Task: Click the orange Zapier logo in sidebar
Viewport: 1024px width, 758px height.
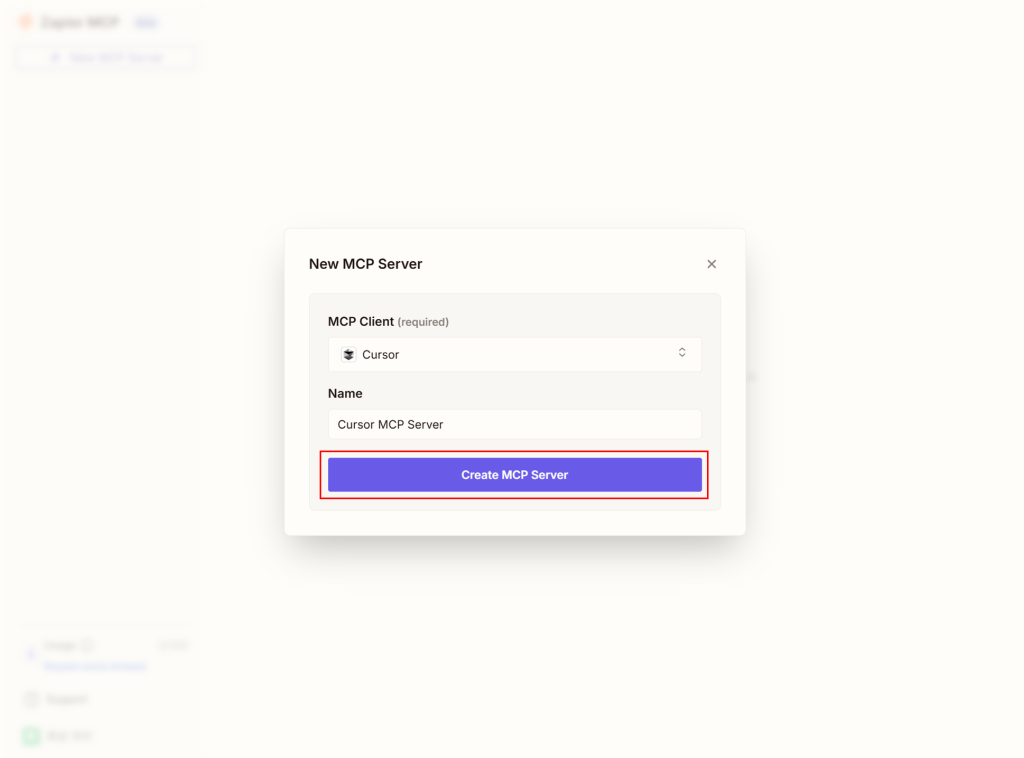Action: point(25,22)
